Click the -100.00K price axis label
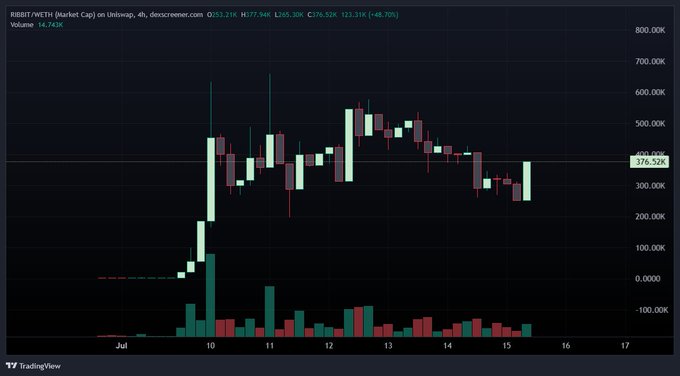The width and height of the screenshot is (680, 376). point(651,310)
